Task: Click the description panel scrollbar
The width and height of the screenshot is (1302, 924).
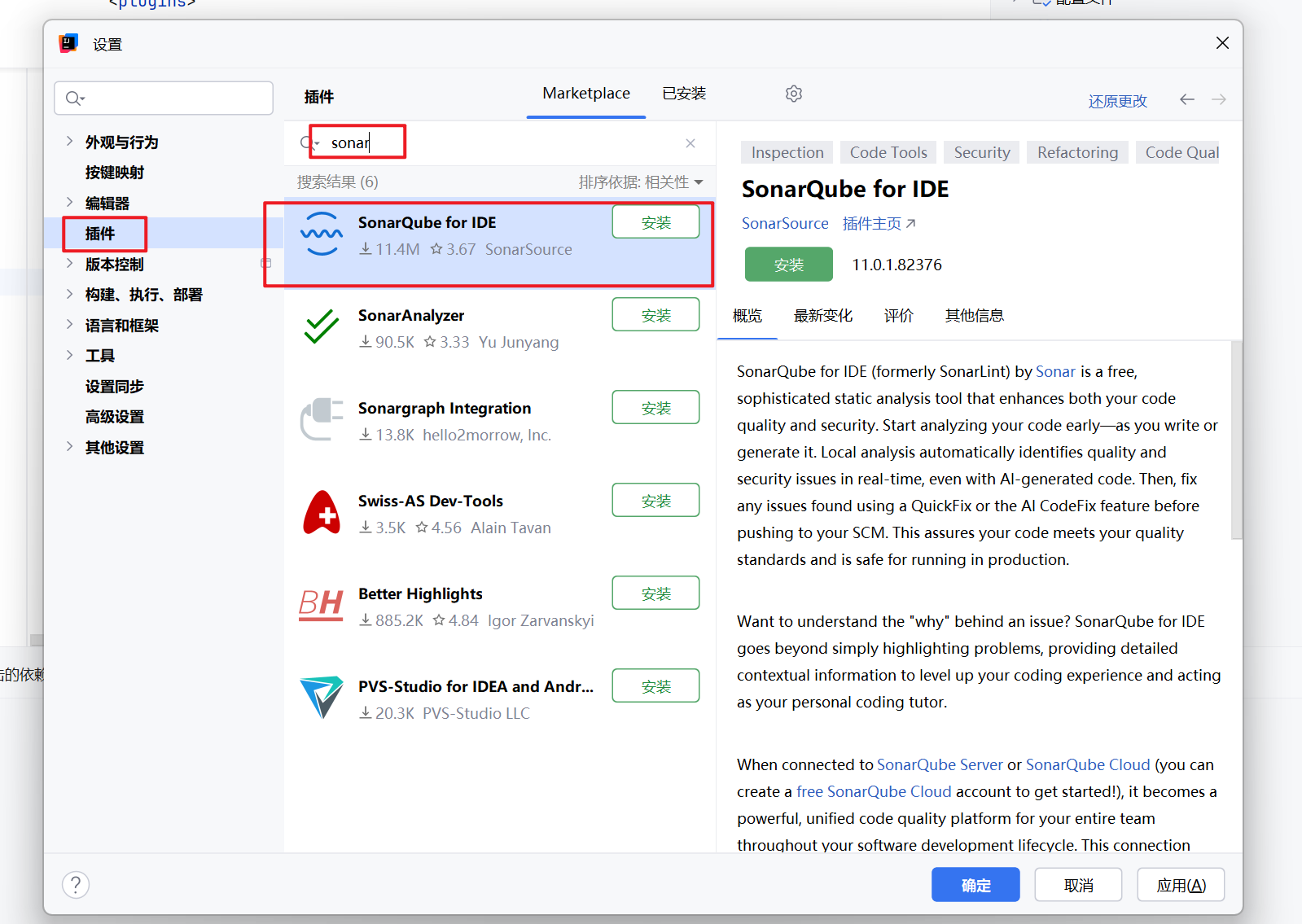Action: [1236, 440]
